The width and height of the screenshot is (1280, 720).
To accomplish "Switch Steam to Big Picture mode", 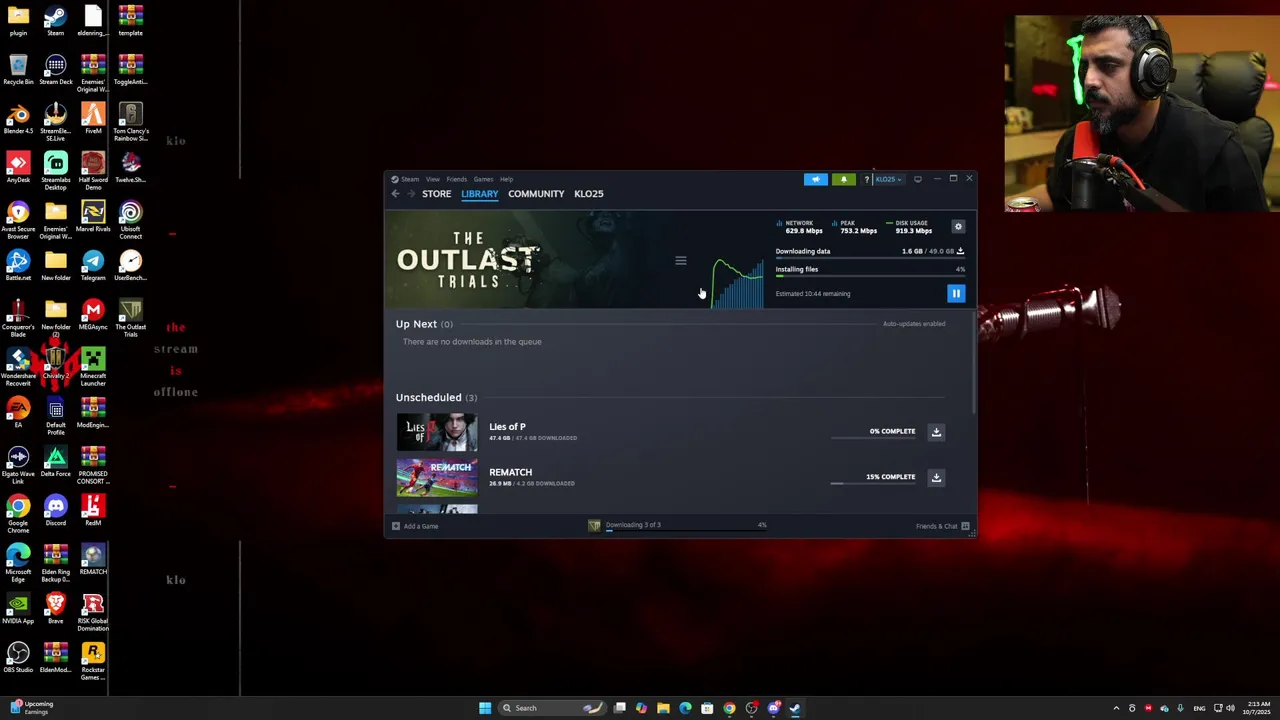I will (918, 179).
